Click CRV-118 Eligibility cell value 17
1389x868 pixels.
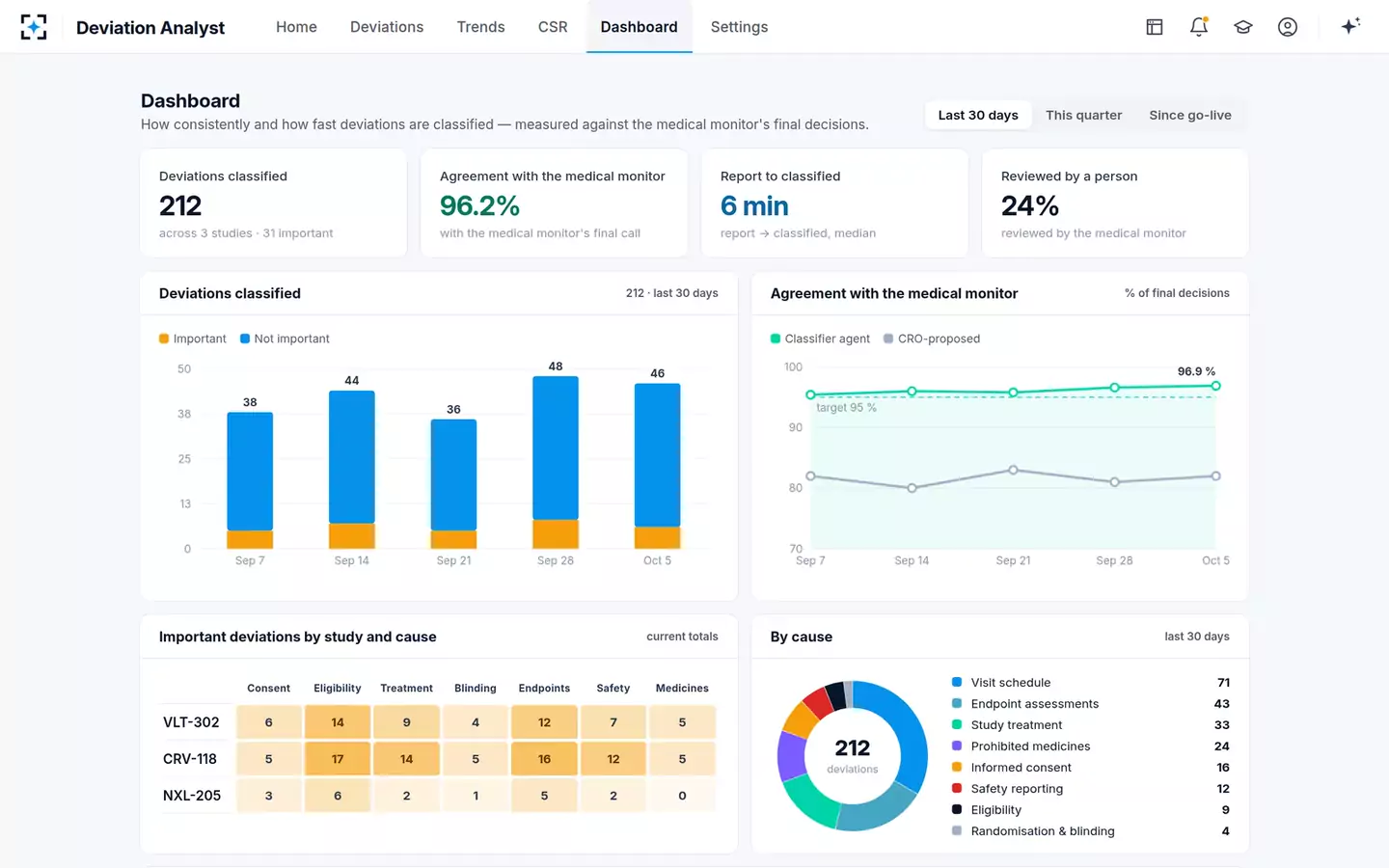[x=338, y=759]
